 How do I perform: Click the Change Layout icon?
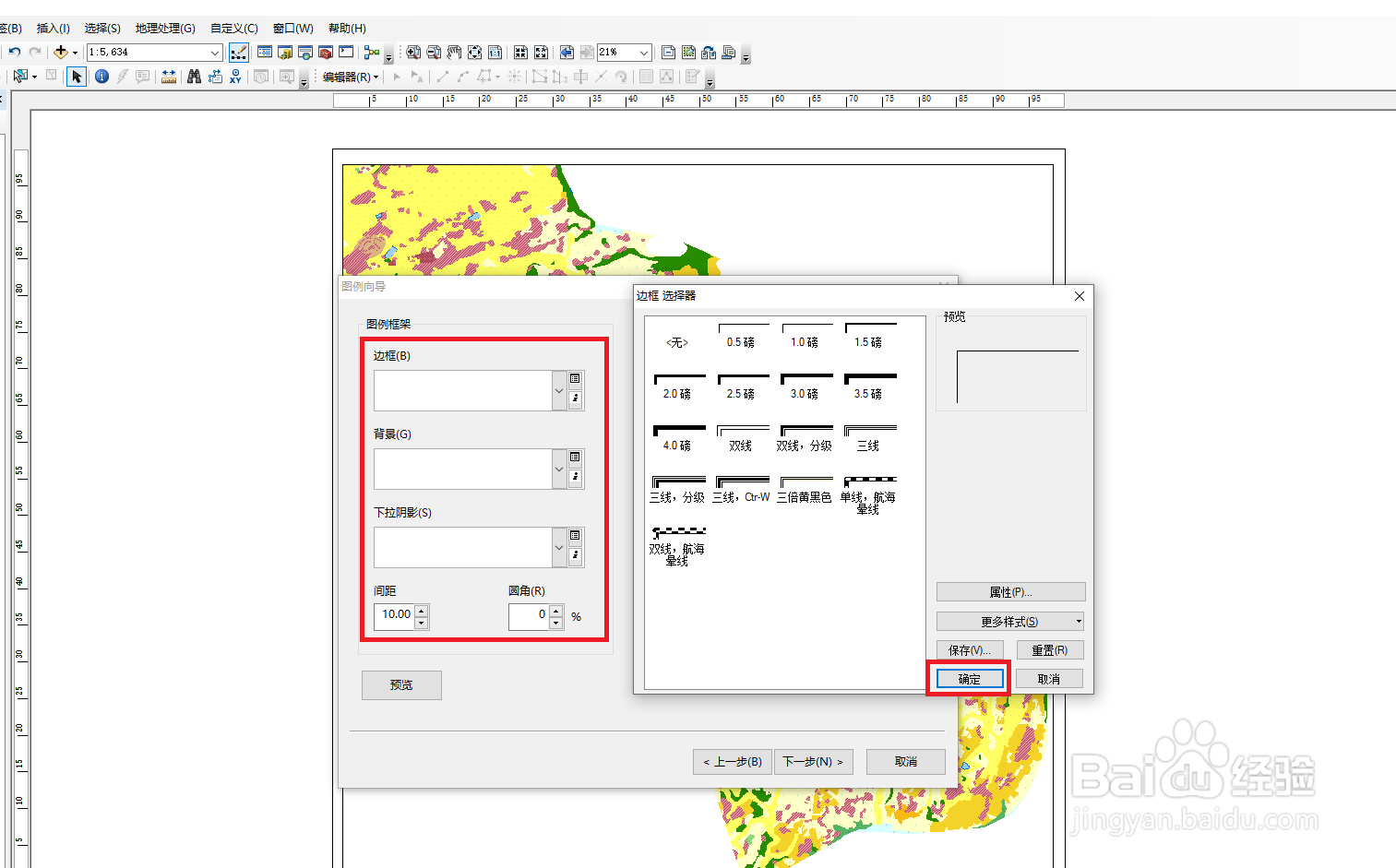(x=709, y=53)
